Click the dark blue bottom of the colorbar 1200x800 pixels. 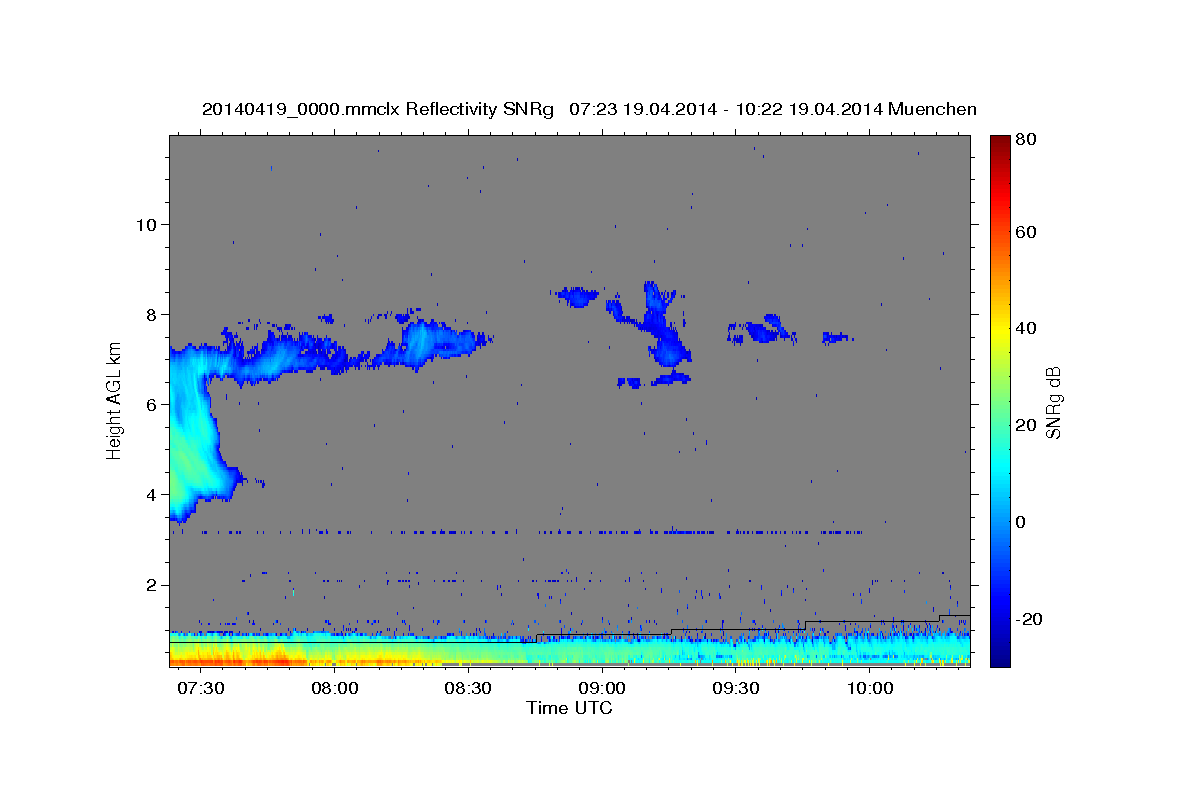pyautogui.click(x=999, y=655)
